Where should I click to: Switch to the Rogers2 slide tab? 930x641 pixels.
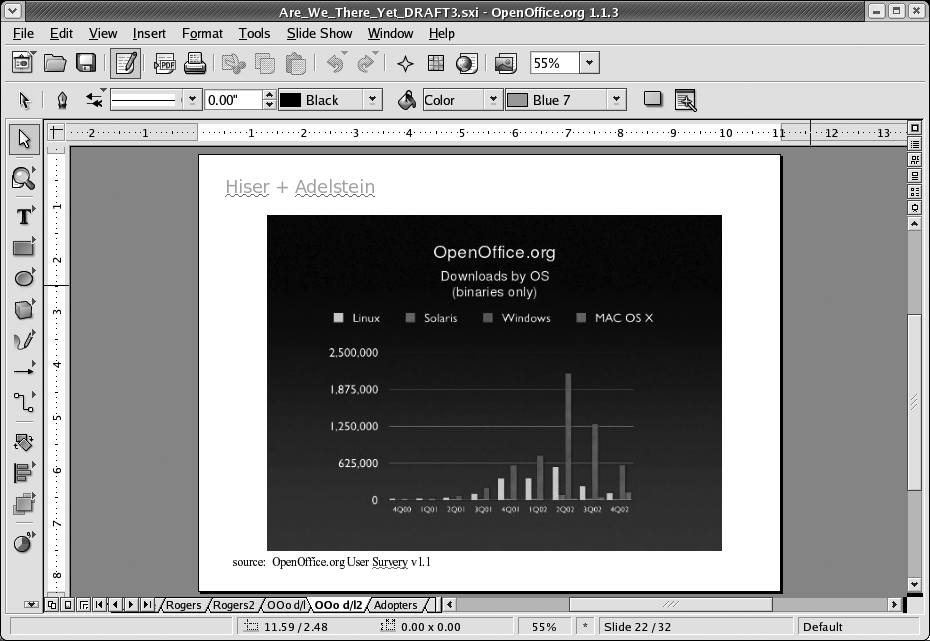[x=233, y=605]
